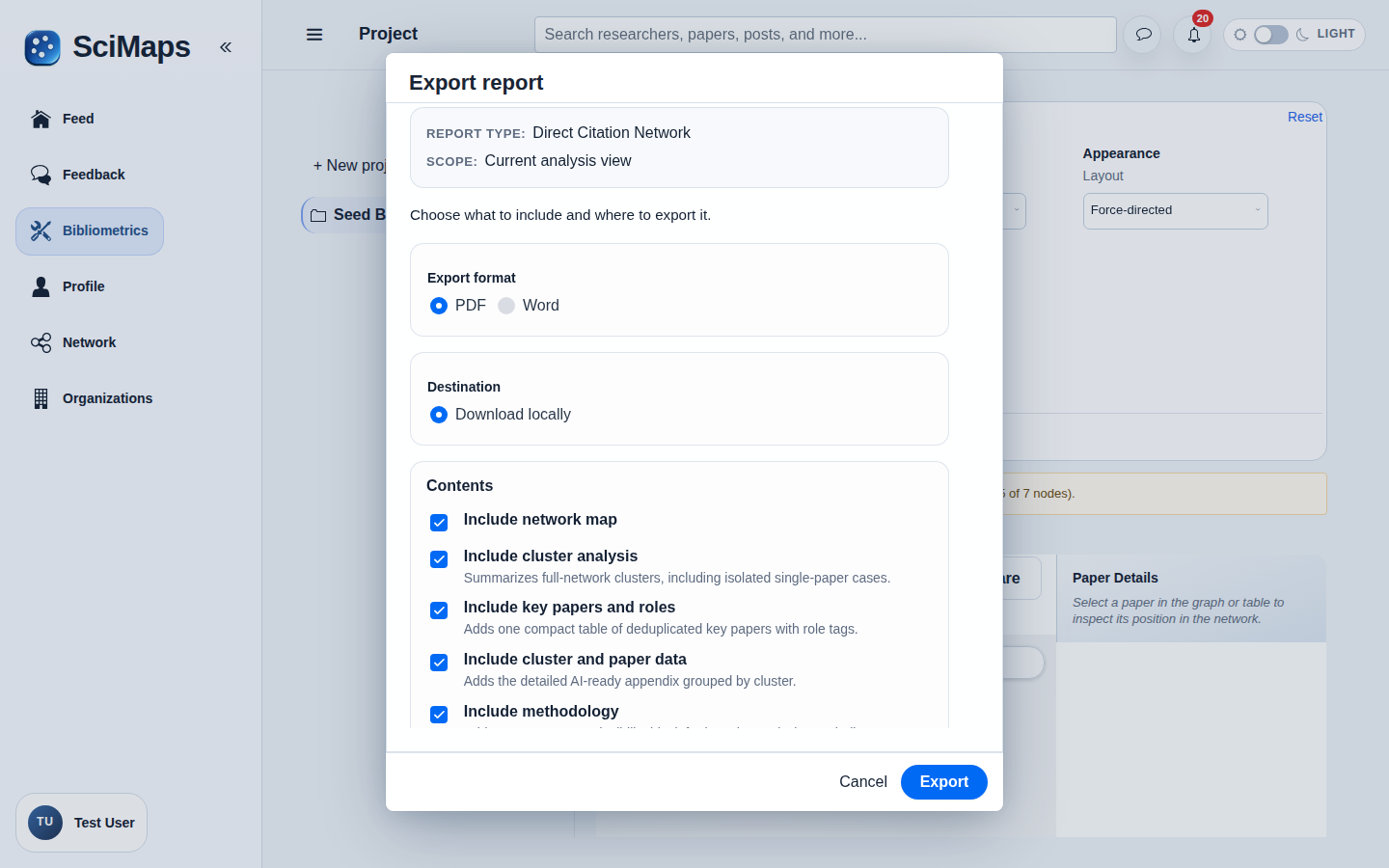Uncheck Include network map
The width and height of the screenshot is (1389, 868).
pyautogui.click(x=439, y=523)
